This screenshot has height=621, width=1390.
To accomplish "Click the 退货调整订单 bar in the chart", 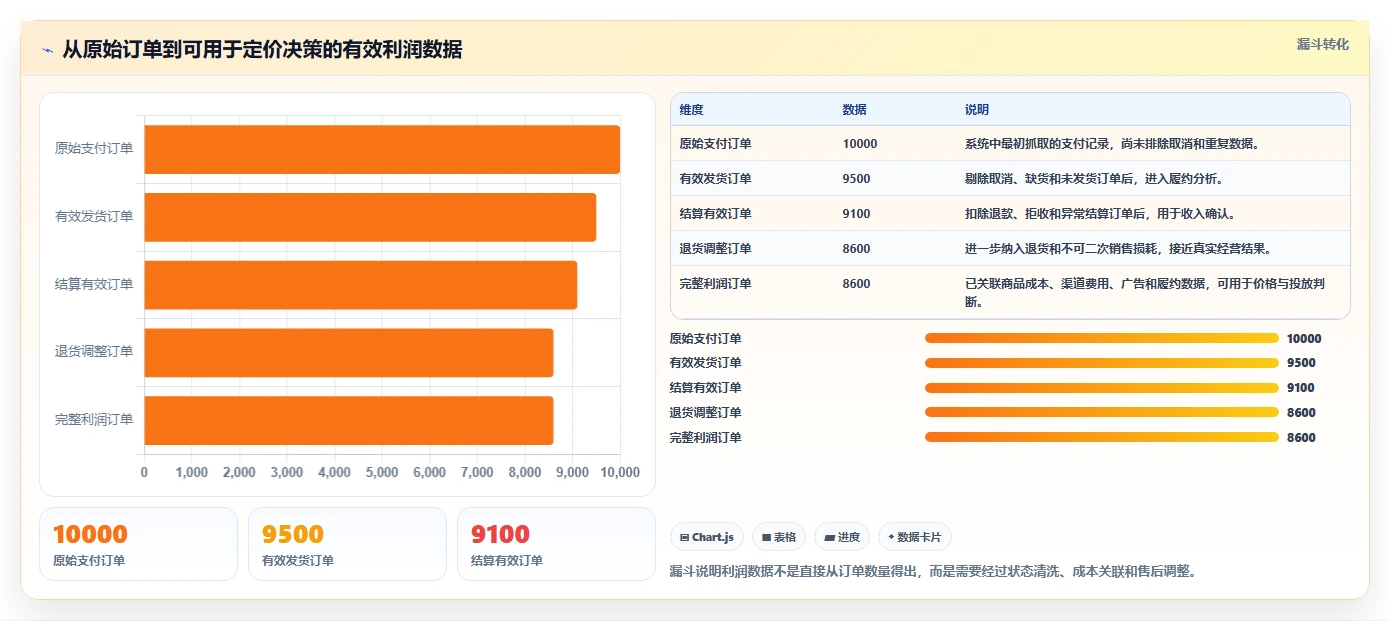I will (349, 352).
